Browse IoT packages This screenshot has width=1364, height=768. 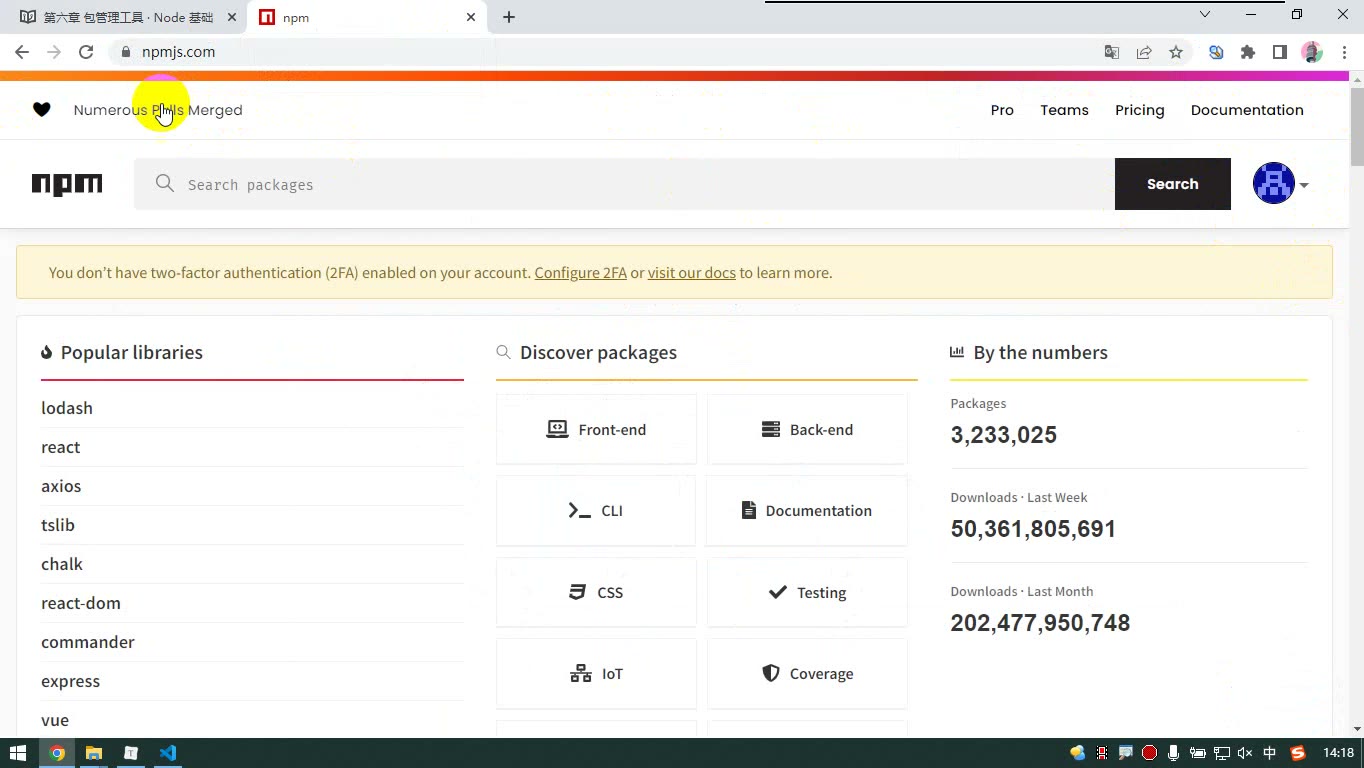[596, 674]
